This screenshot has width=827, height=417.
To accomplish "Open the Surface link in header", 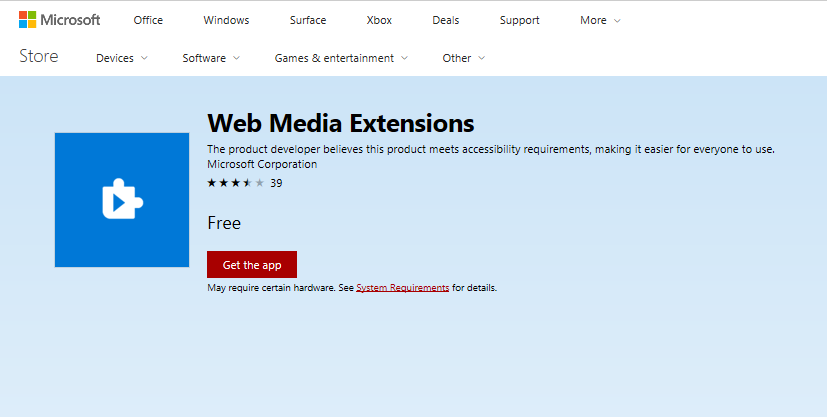I will (308, 20).
